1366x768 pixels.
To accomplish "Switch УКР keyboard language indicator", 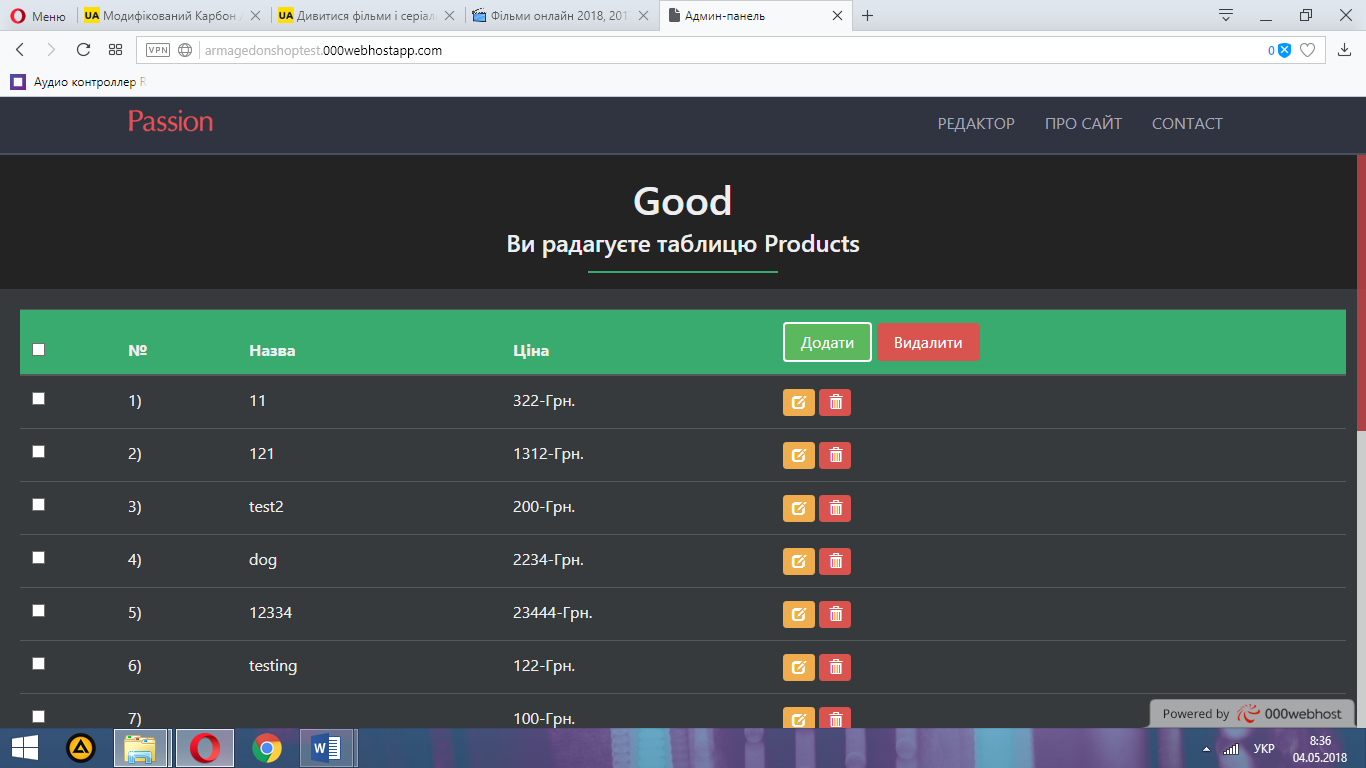I will 1264,749.
